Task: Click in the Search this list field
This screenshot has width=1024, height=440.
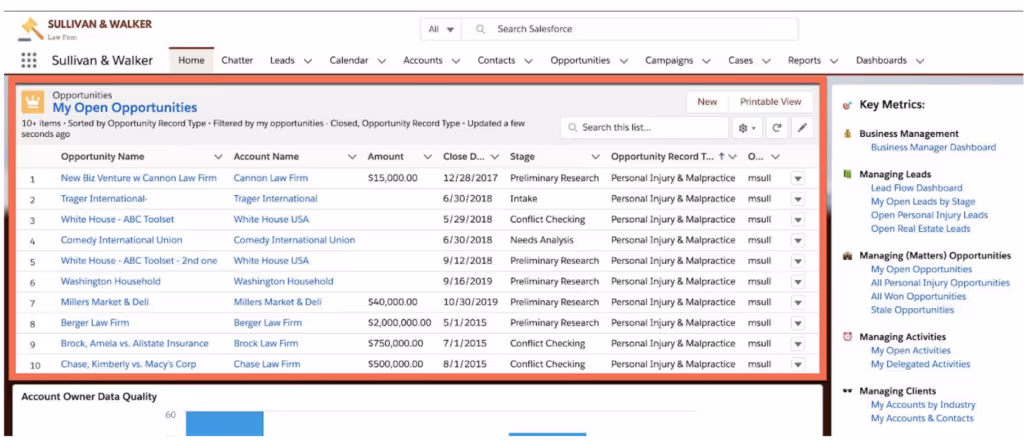Action: (644, 128)
